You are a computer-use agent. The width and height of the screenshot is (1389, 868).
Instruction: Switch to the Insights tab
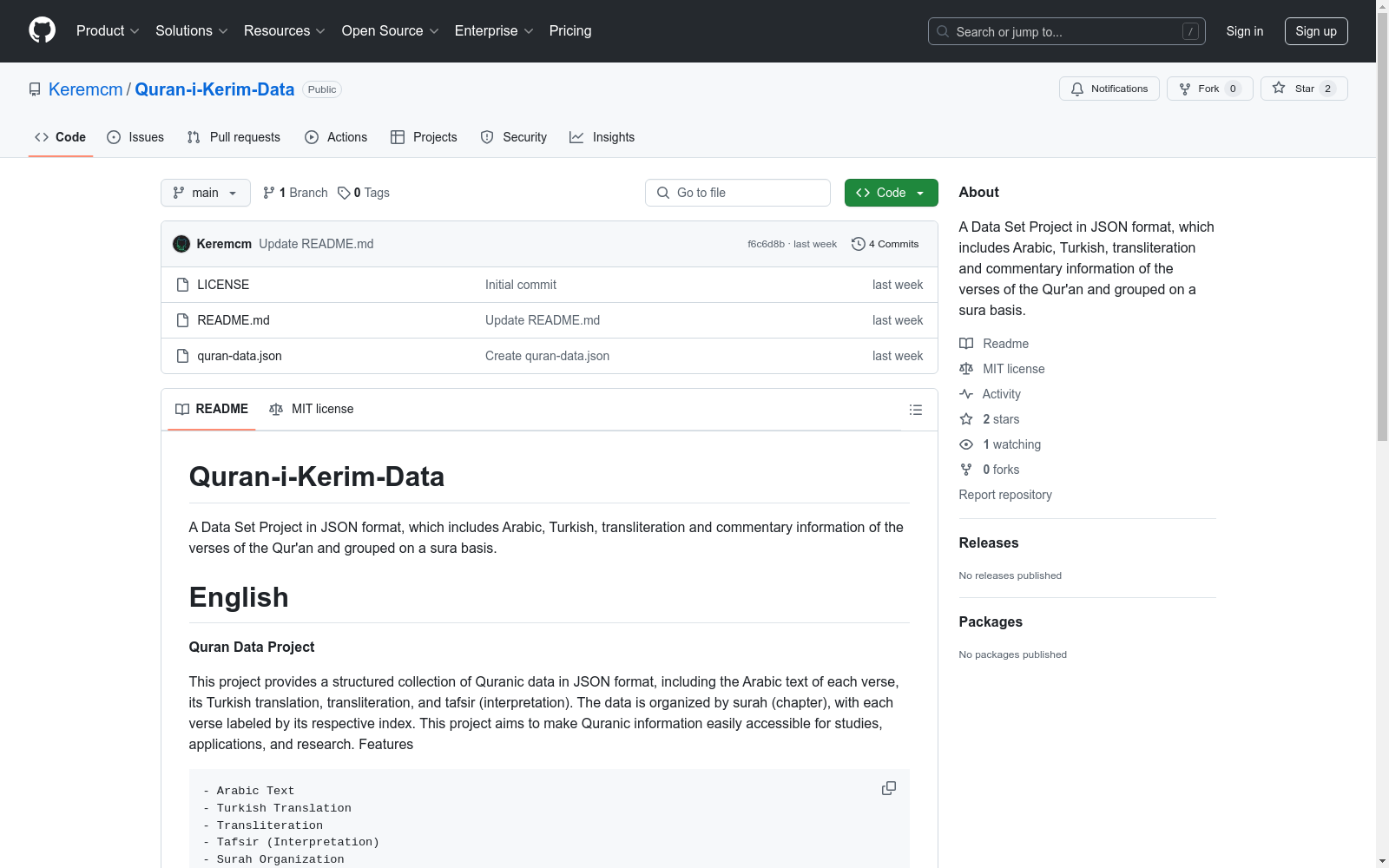pyautogui.click(x=602, y=137)
